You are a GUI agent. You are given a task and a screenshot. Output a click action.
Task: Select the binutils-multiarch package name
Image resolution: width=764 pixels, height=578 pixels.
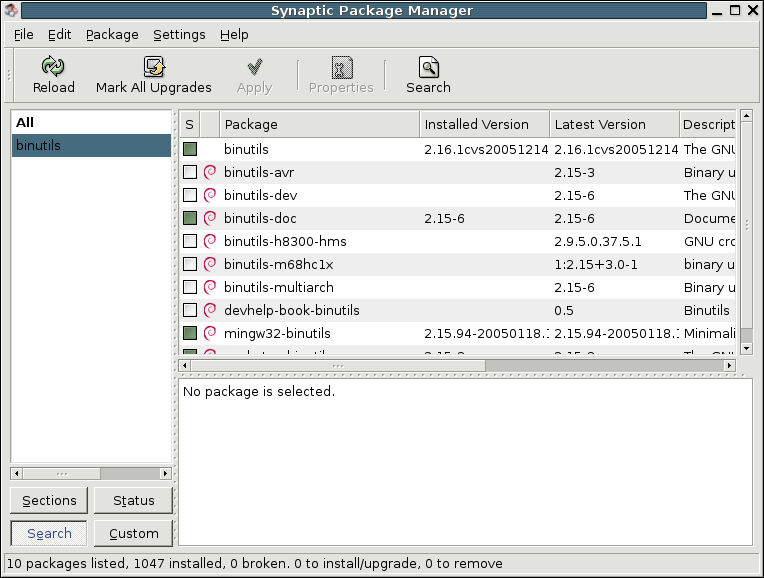(x=279, y=287)
